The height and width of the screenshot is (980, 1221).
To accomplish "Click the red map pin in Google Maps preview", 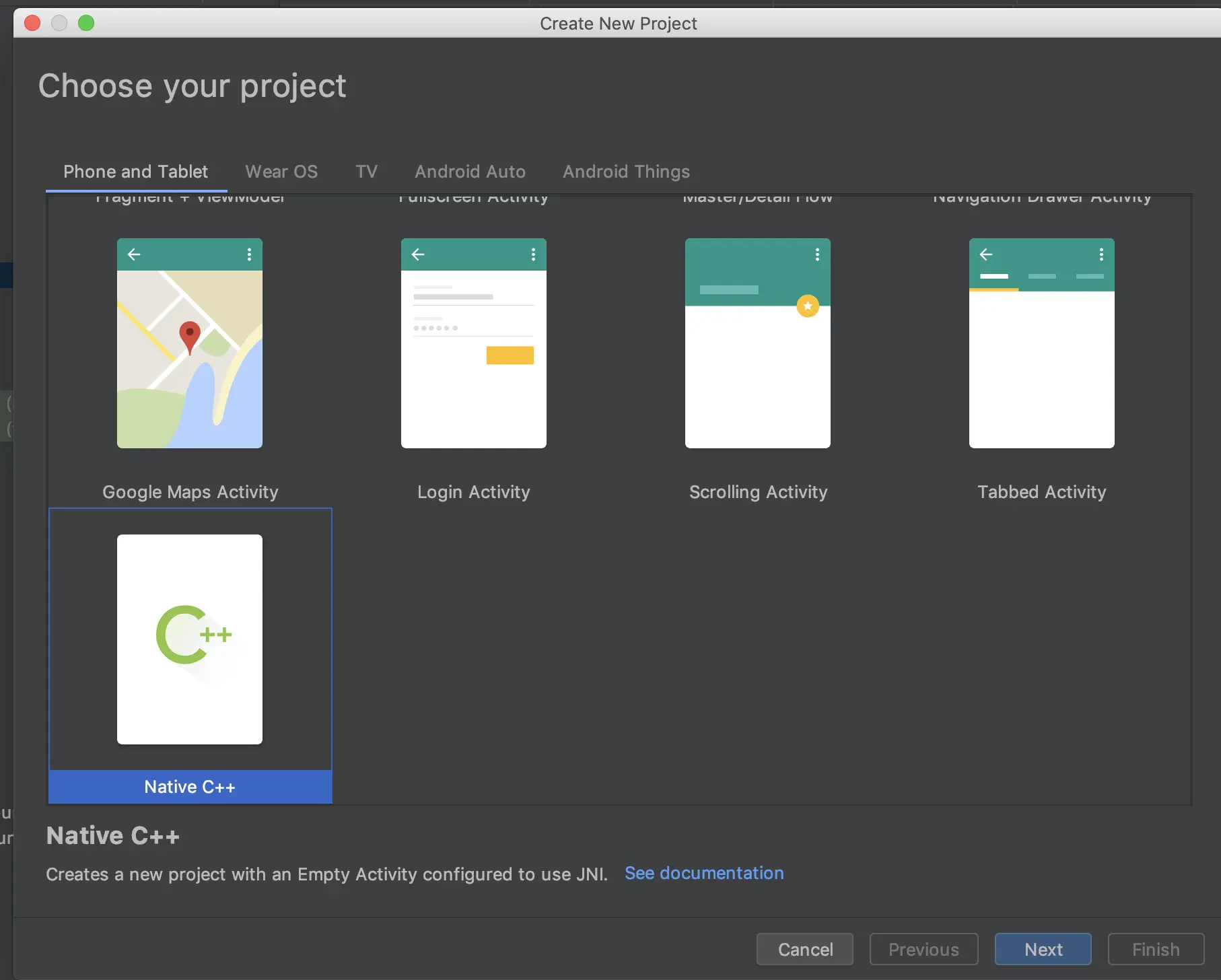I will tap(190, 337).
